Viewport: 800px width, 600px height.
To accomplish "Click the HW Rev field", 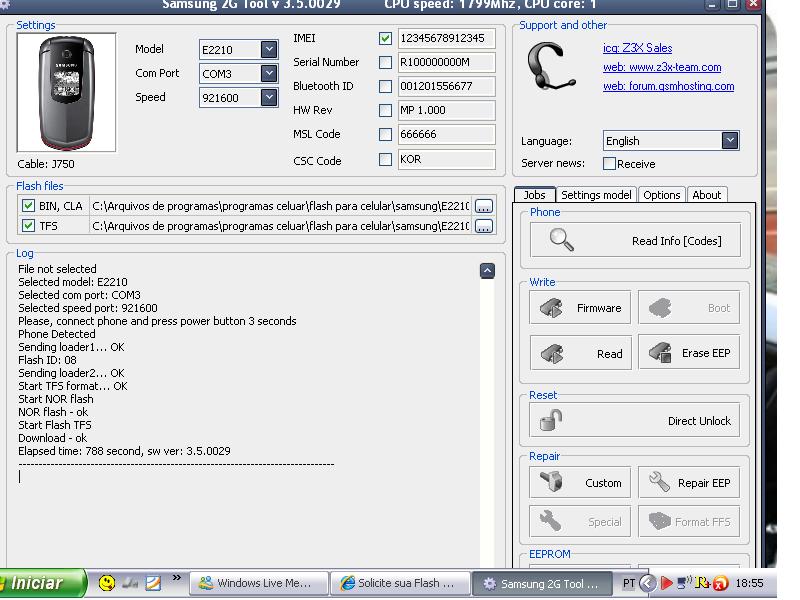I will click(x=446, y=110).
